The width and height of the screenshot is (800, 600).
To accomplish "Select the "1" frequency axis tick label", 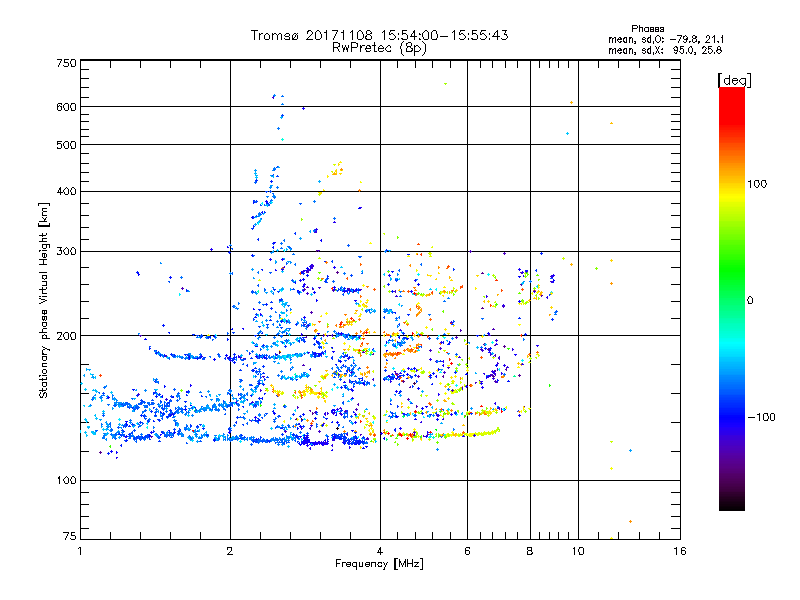I will [80, 551].
